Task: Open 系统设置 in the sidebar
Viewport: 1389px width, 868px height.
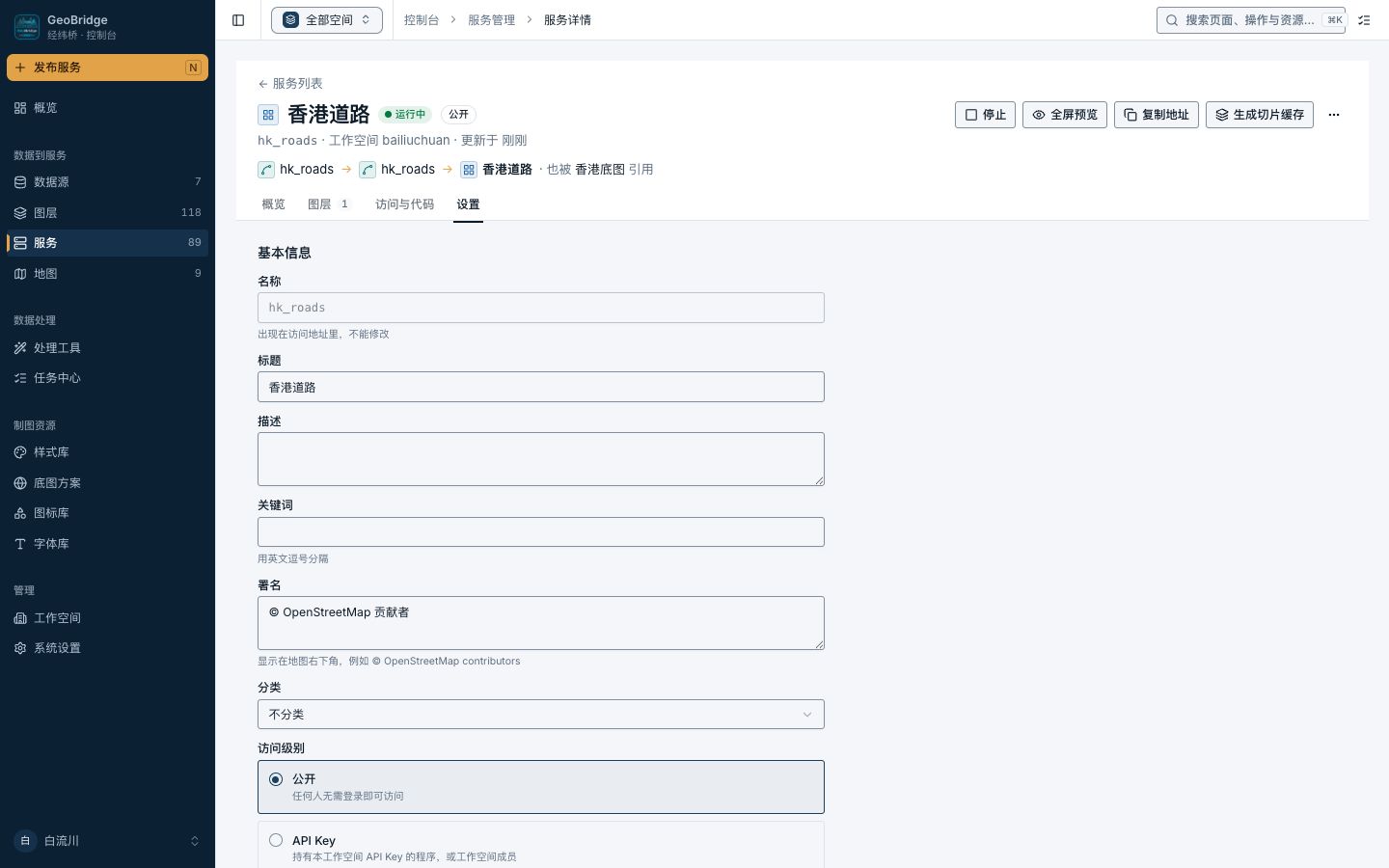Action: 107,648
